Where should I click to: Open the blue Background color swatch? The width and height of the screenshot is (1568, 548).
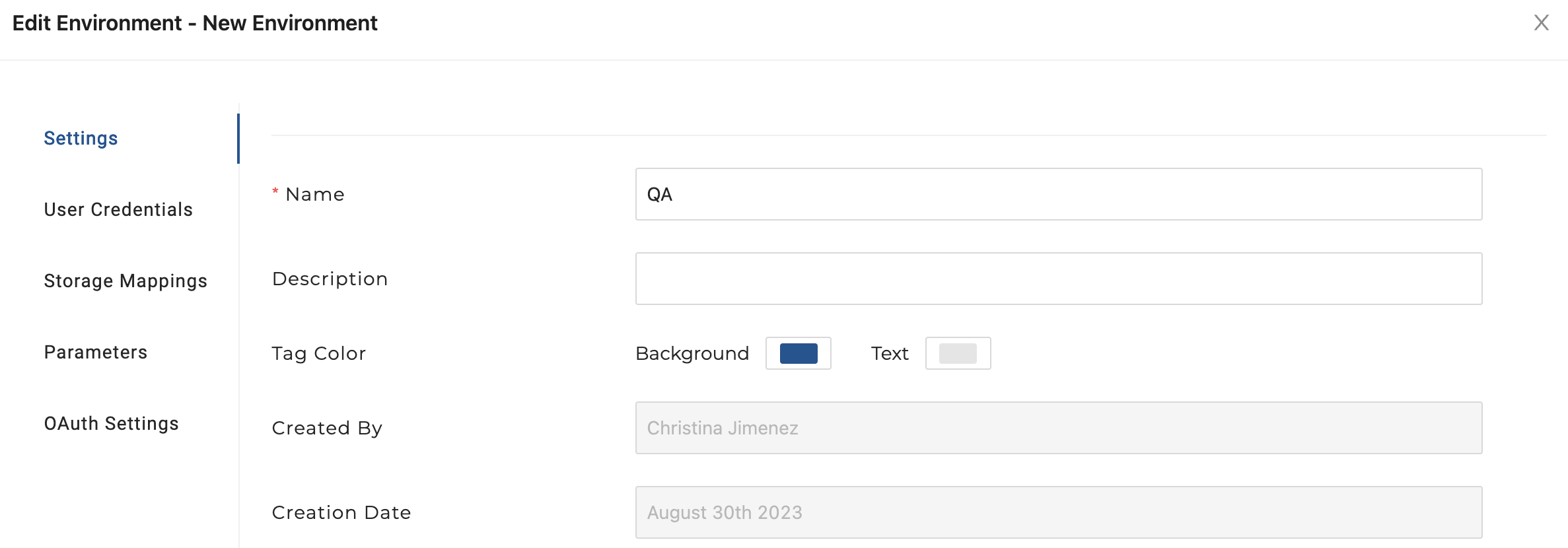point(798,353)
